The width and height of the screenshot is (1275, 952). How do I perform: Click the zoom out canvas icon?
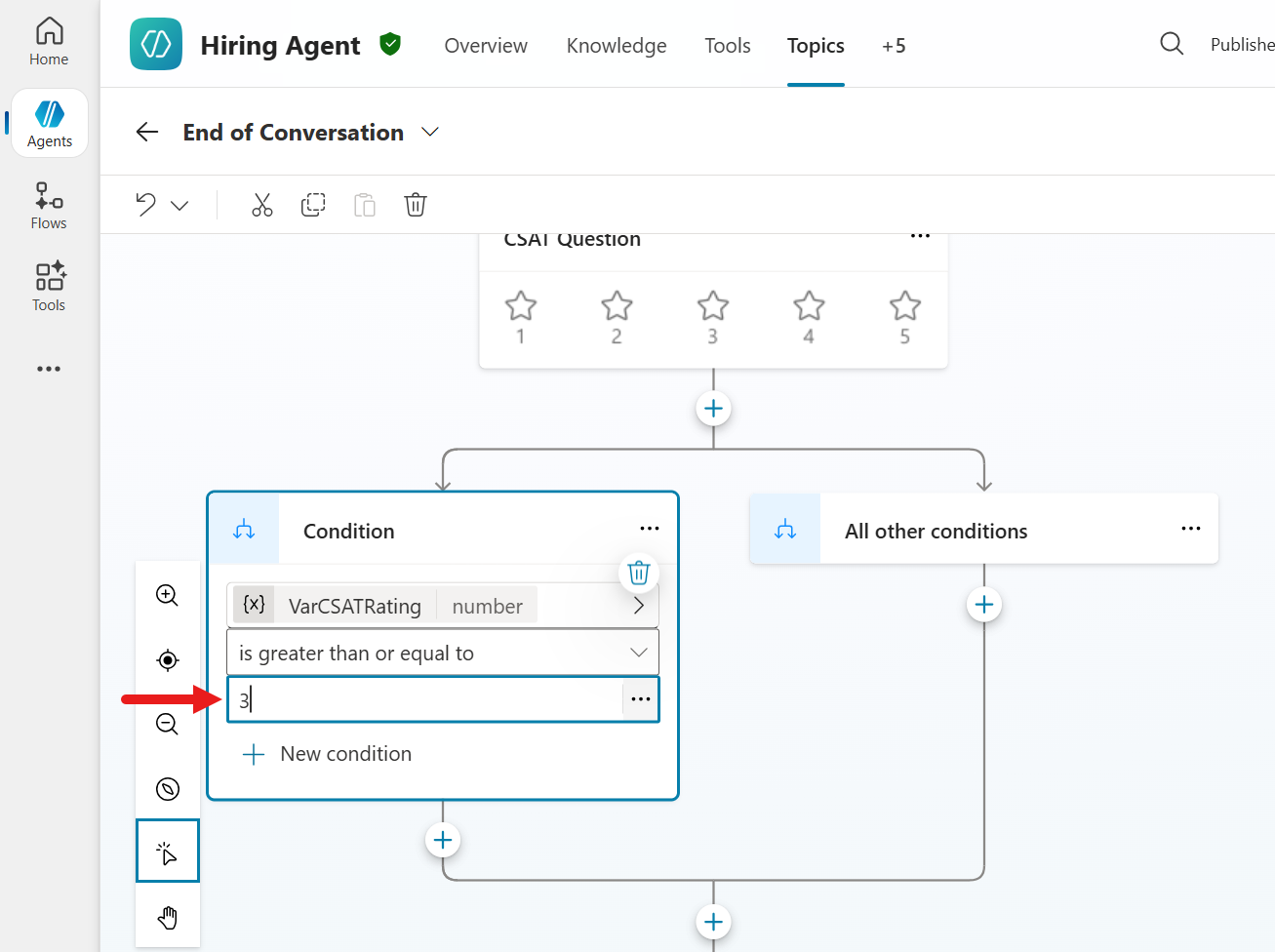(x=168, y=724)
